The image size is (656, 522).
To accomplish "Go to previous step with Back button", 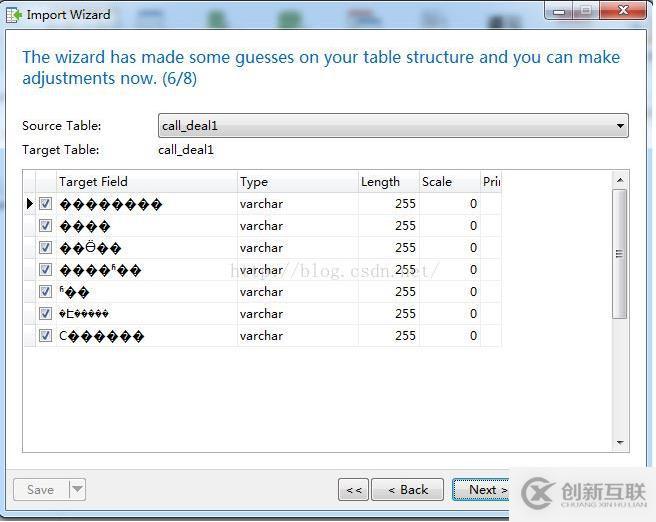I will (407, 489).
